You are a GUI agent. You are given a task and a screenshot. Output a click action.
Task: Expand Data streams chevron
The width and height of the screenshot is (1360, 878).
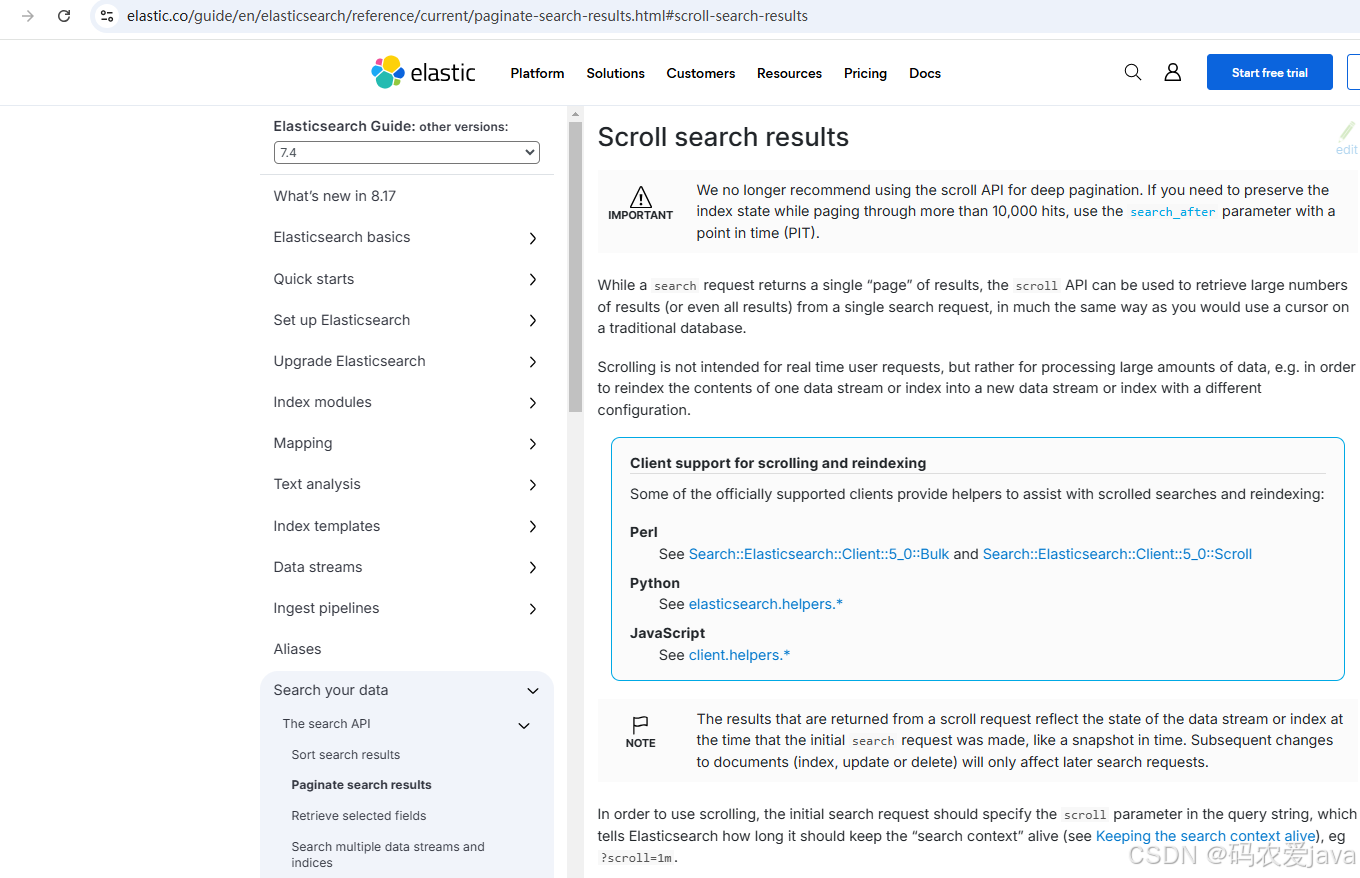coord(533,567)
